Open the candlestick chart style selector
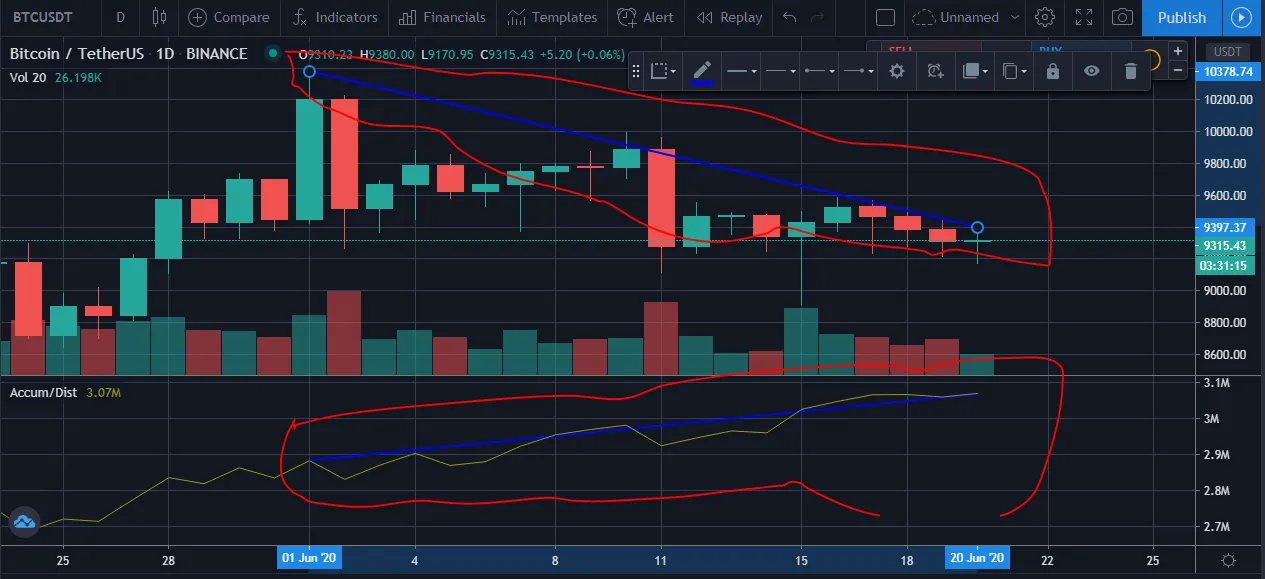 [x=159, y=17]
